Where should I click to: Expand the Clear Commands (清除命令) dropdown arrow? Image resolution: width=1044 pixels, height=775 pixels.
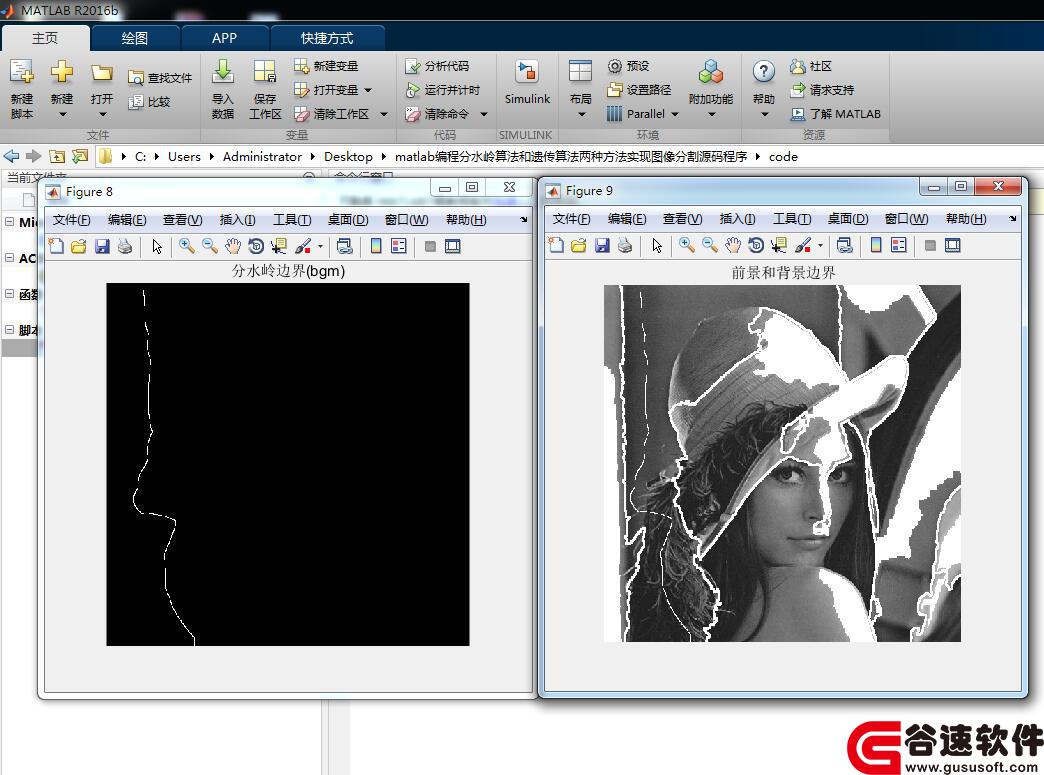(484, 114)
